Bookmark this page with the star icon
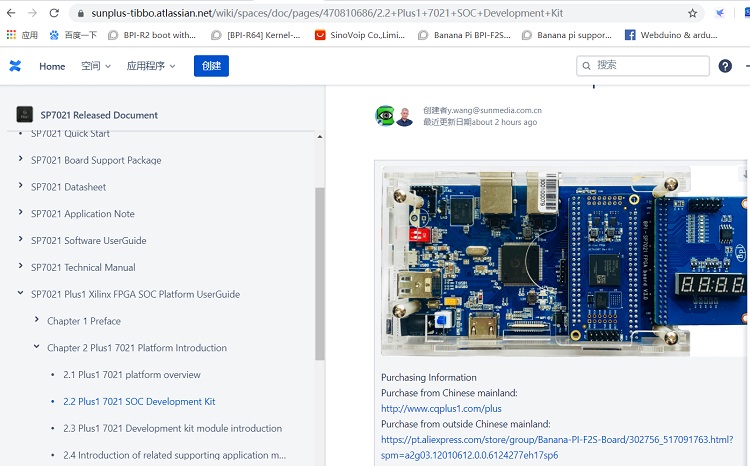 click(692, 13)
